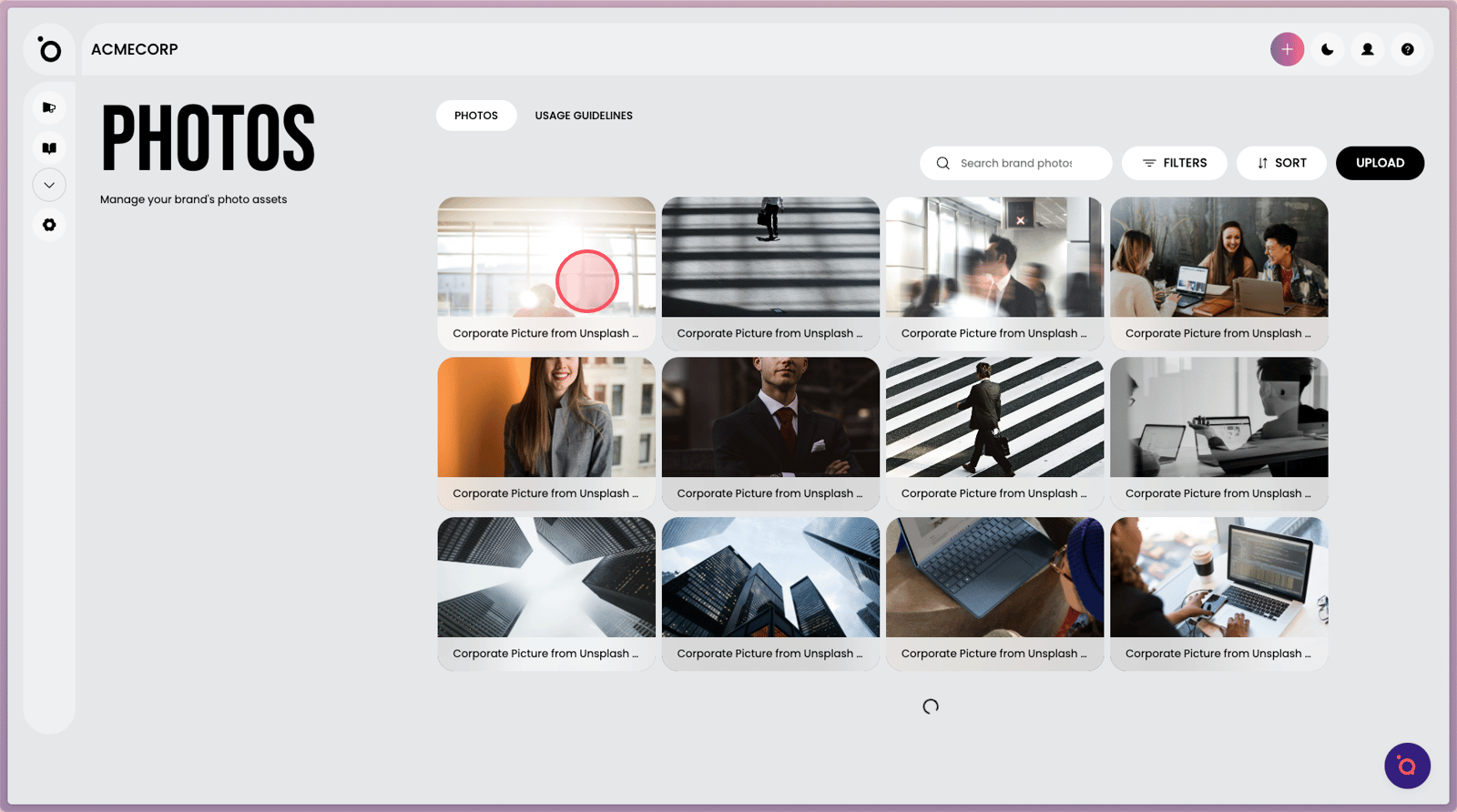The height and width of the screenshot is (812, 1457).
Task: Open the Filters dropdown
Action: pos(1174,163)
